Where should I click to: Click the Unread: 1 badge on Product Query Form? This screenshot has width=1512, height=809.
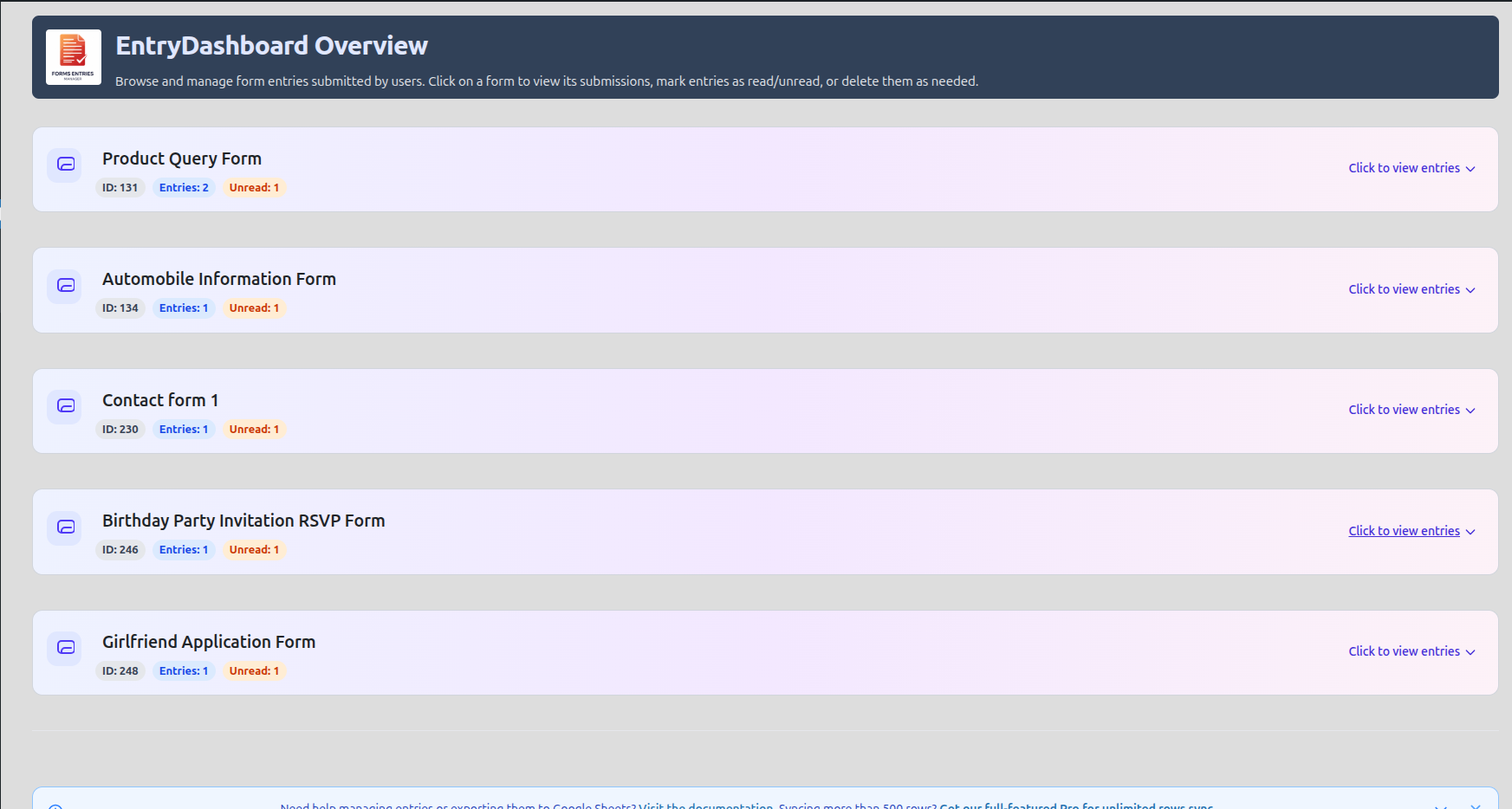[x=254, y=187]
